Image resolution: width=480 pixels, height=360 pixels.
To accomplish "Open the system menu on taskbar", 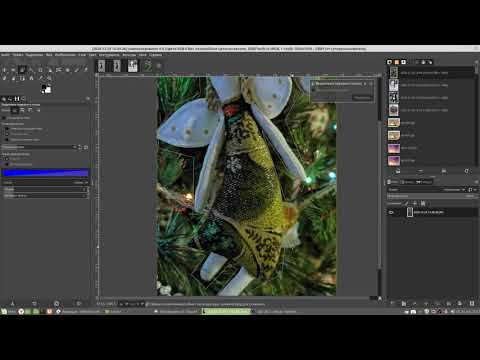I will pyautogui.click(x=4, y=311).
